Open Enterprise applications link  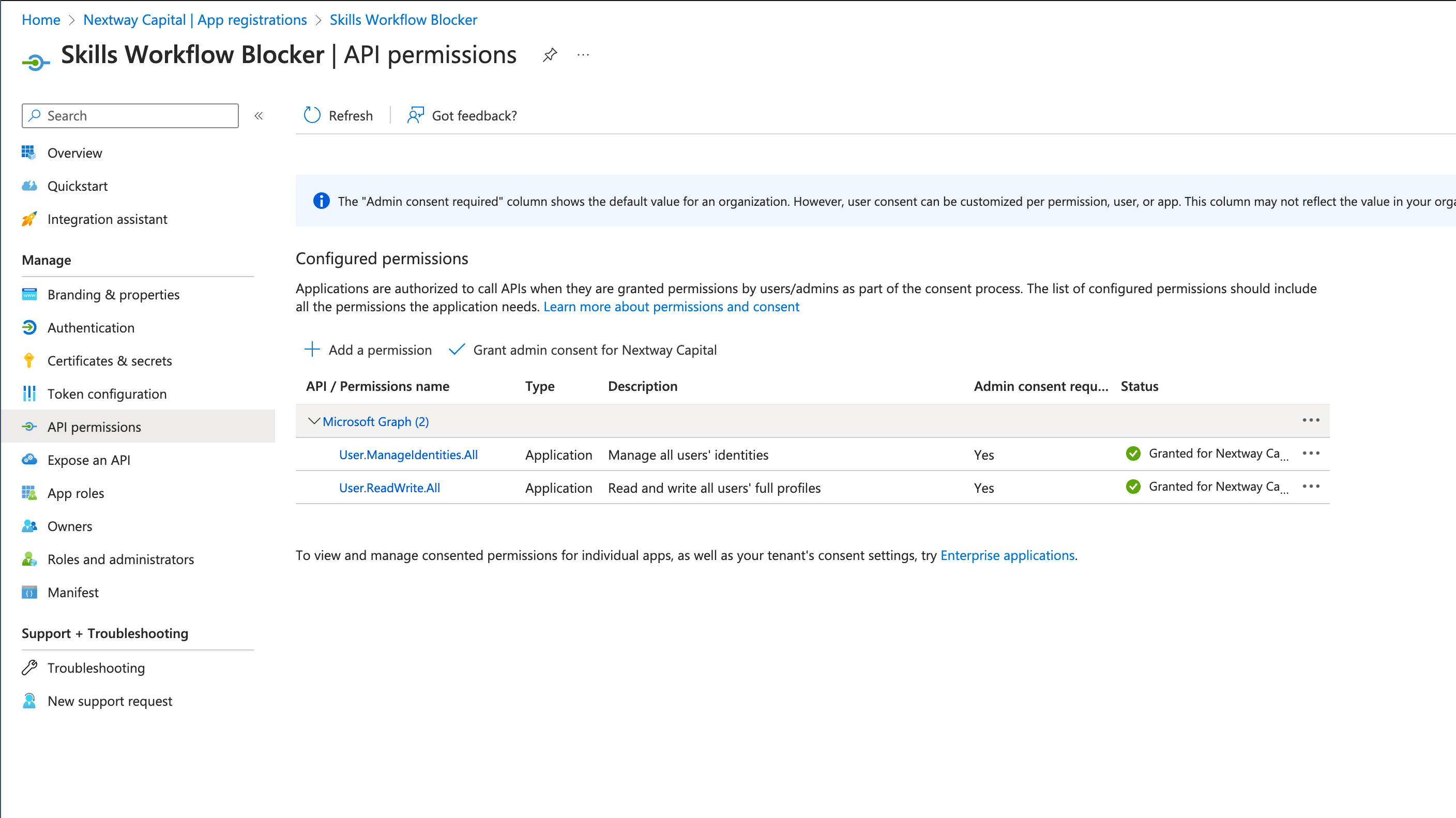(x=1007, y=555)
